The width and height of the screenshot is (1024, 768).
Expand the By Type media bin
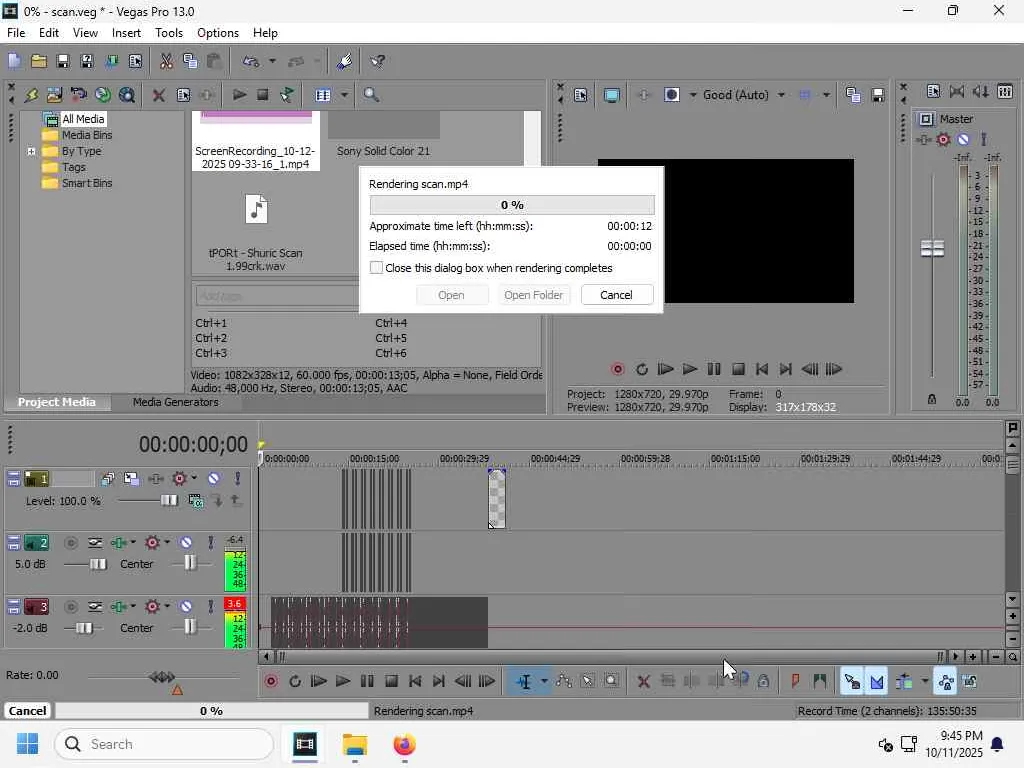[31, 151]
